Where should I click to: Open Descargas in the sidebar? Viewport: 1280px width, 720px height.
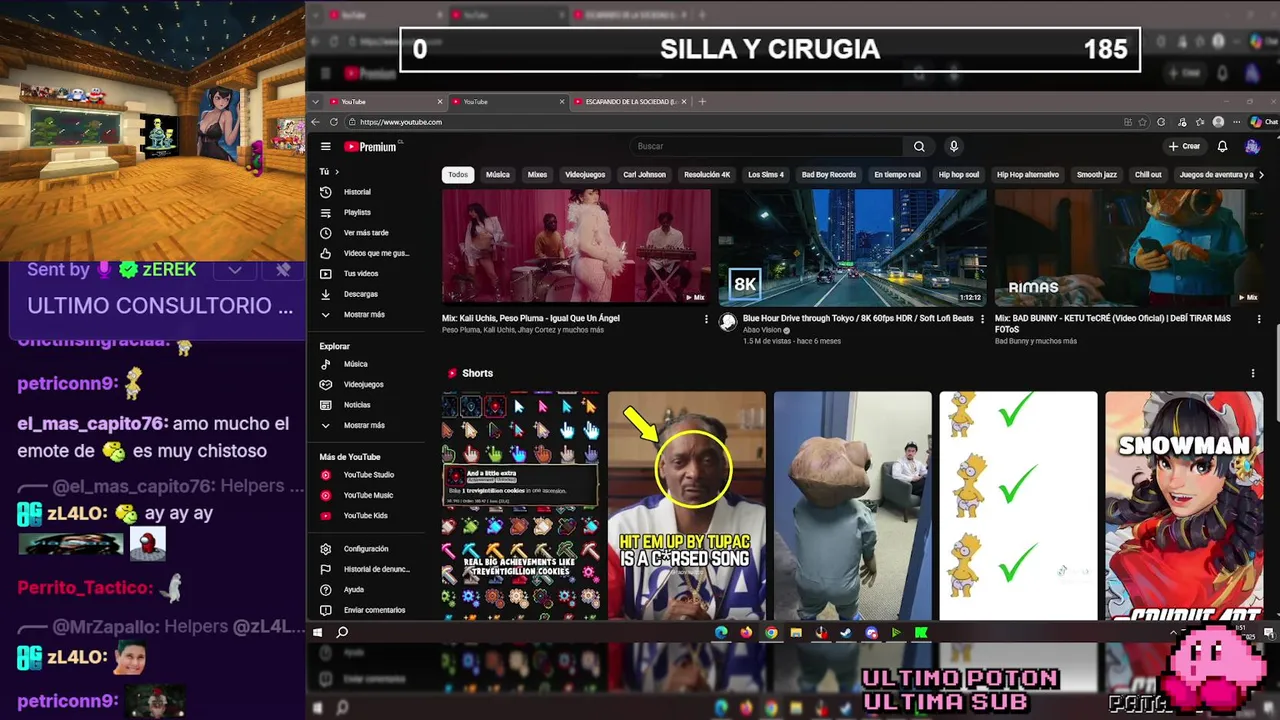360,294
